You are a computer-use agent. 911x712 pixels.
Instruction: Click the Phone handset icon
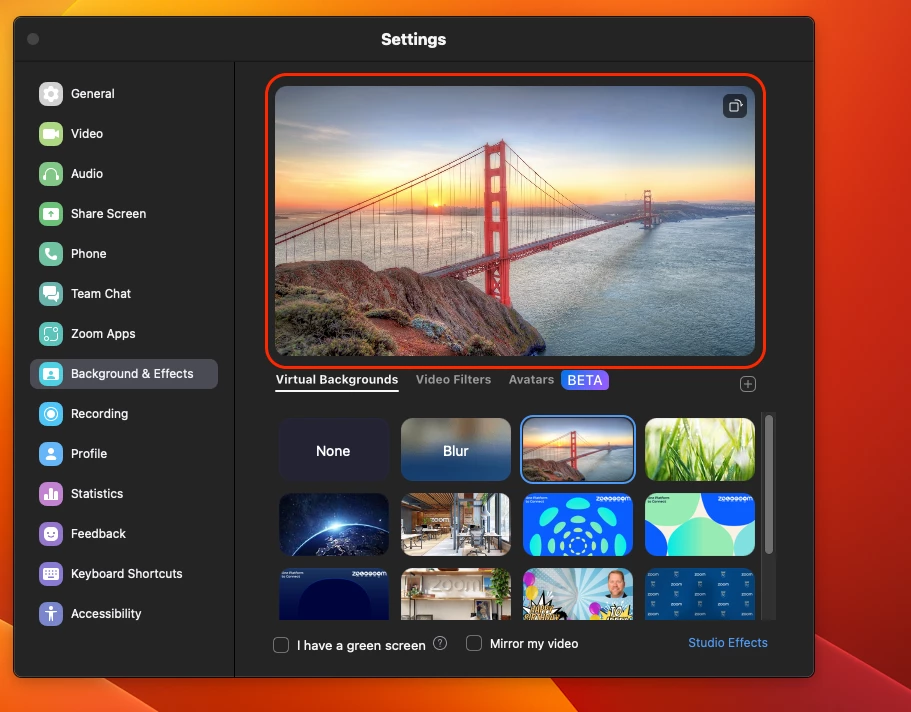51,254
